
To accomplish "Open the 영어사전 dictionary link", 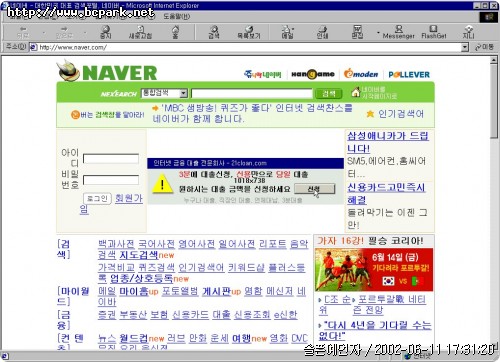I will pyautogui.click(x=196, y=244).
